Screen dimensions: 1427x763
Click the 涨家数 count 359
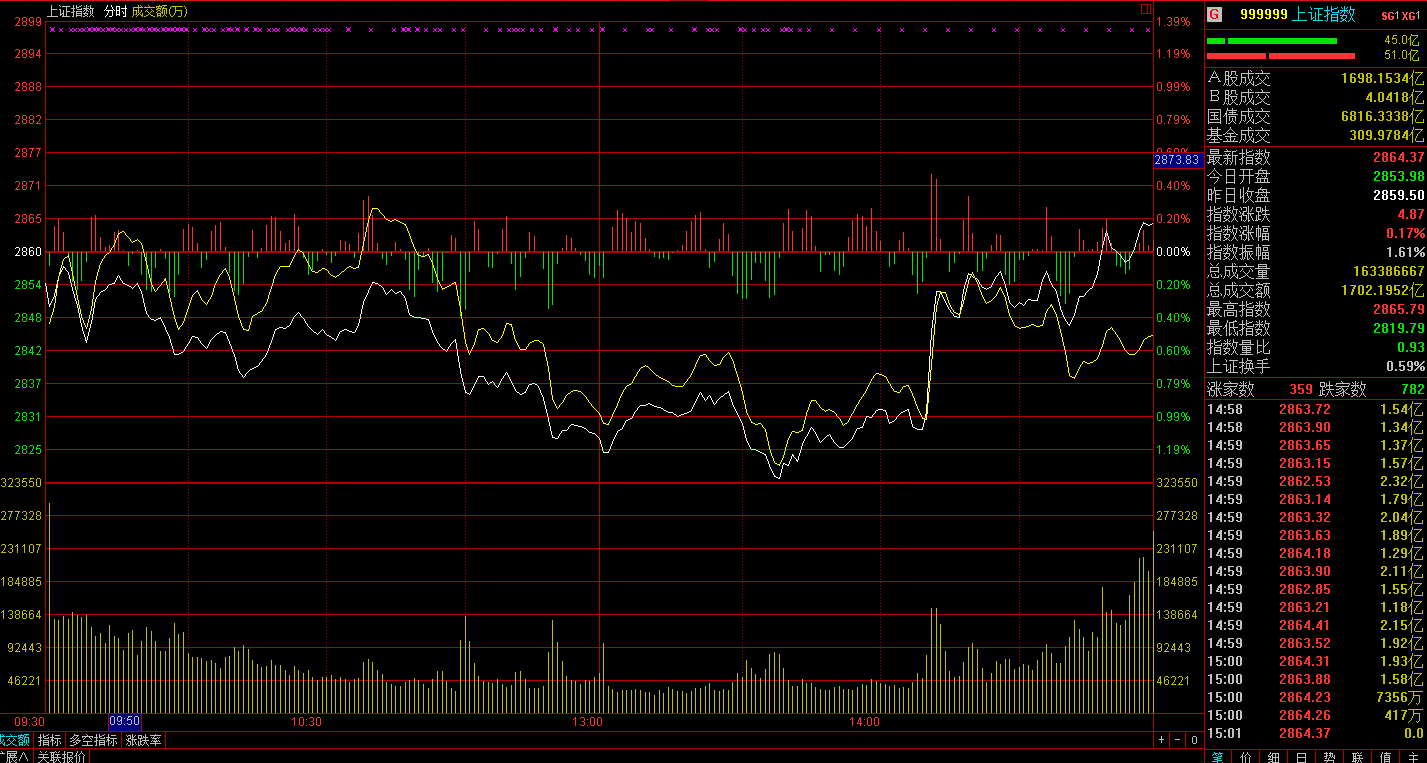[x=1301, y=390]
